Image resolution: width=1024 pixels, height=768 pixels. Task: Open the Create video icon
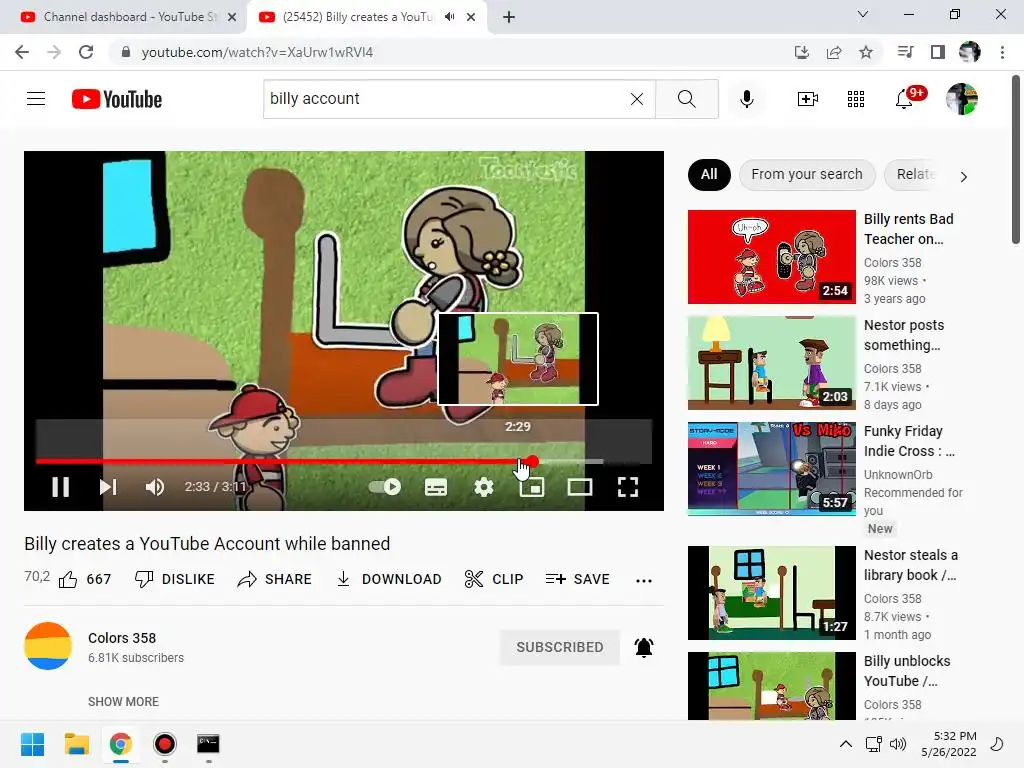(x=808, y=99)
